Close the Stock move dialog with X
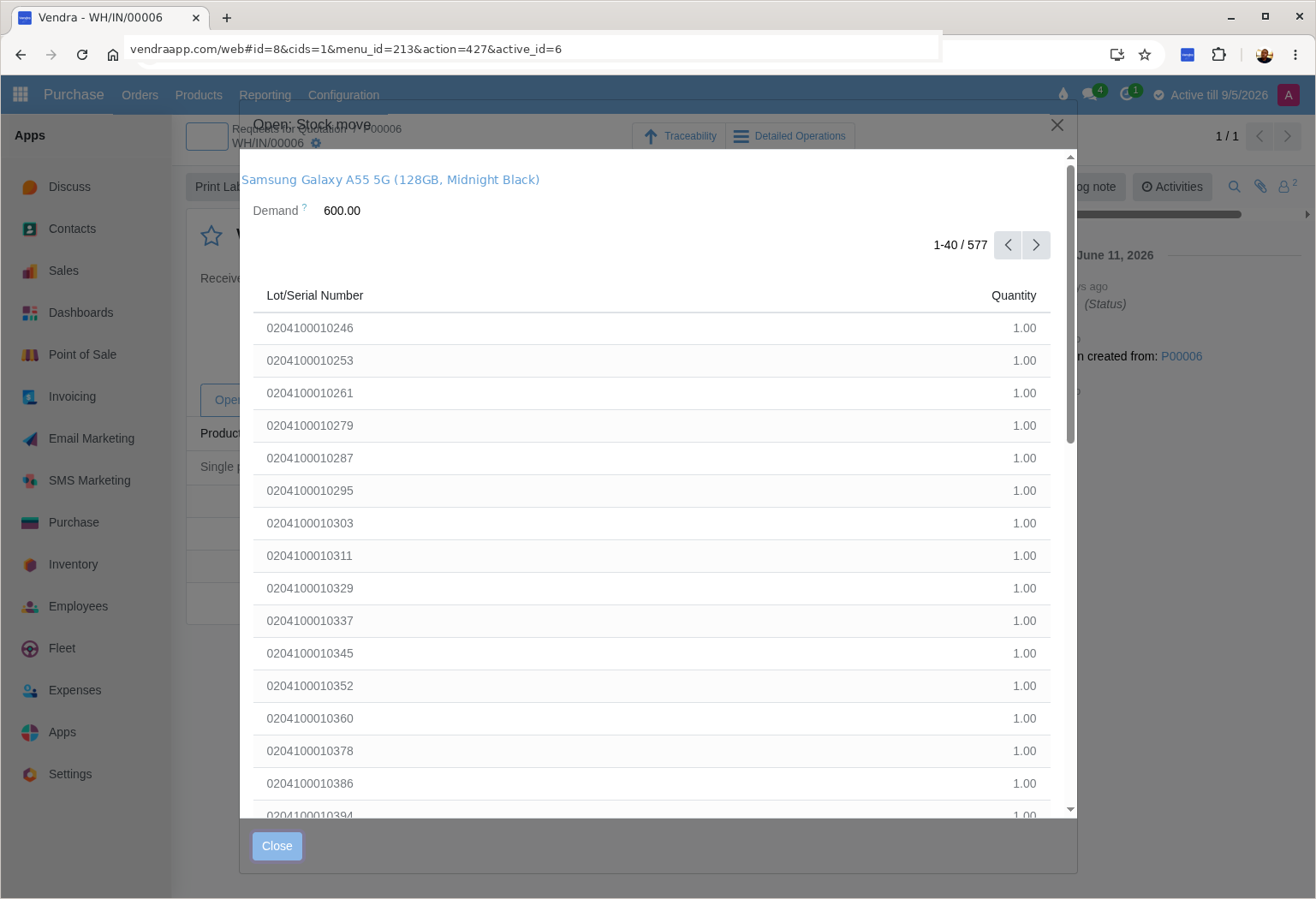 click(1057, 125)
